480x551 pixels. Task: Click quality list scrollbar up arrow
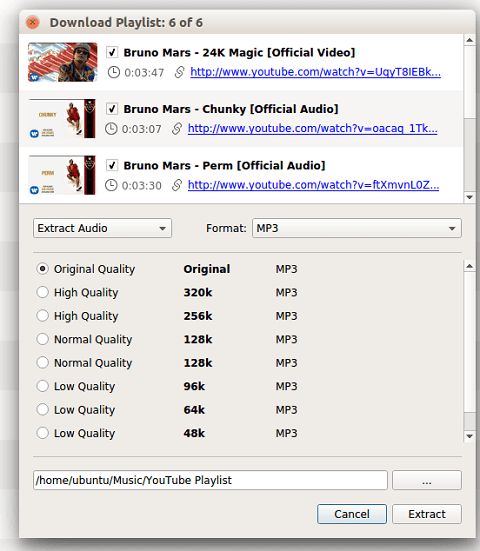[x=469, y=266]
